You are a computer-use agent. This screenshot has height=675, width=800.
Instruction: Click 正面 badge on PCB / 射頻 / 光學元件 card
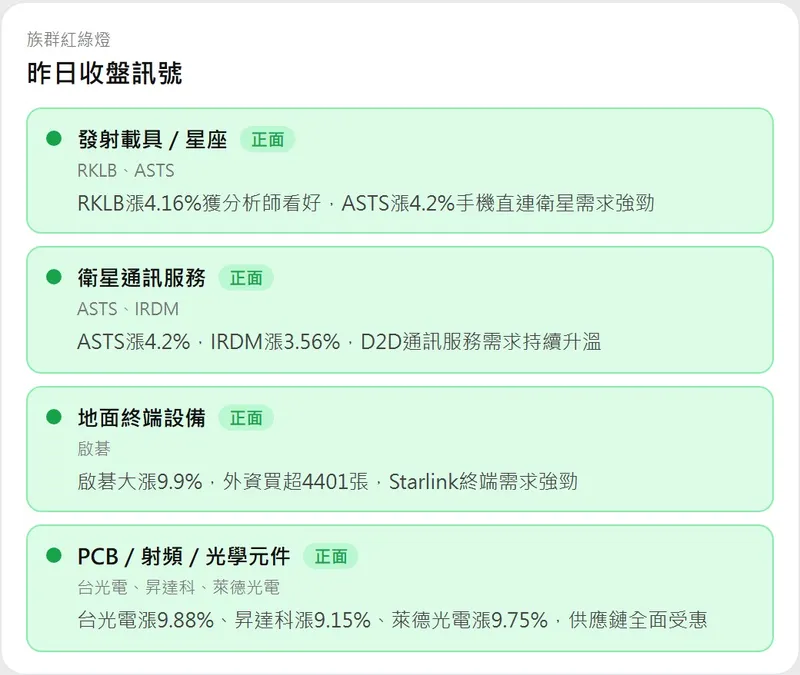330,557
